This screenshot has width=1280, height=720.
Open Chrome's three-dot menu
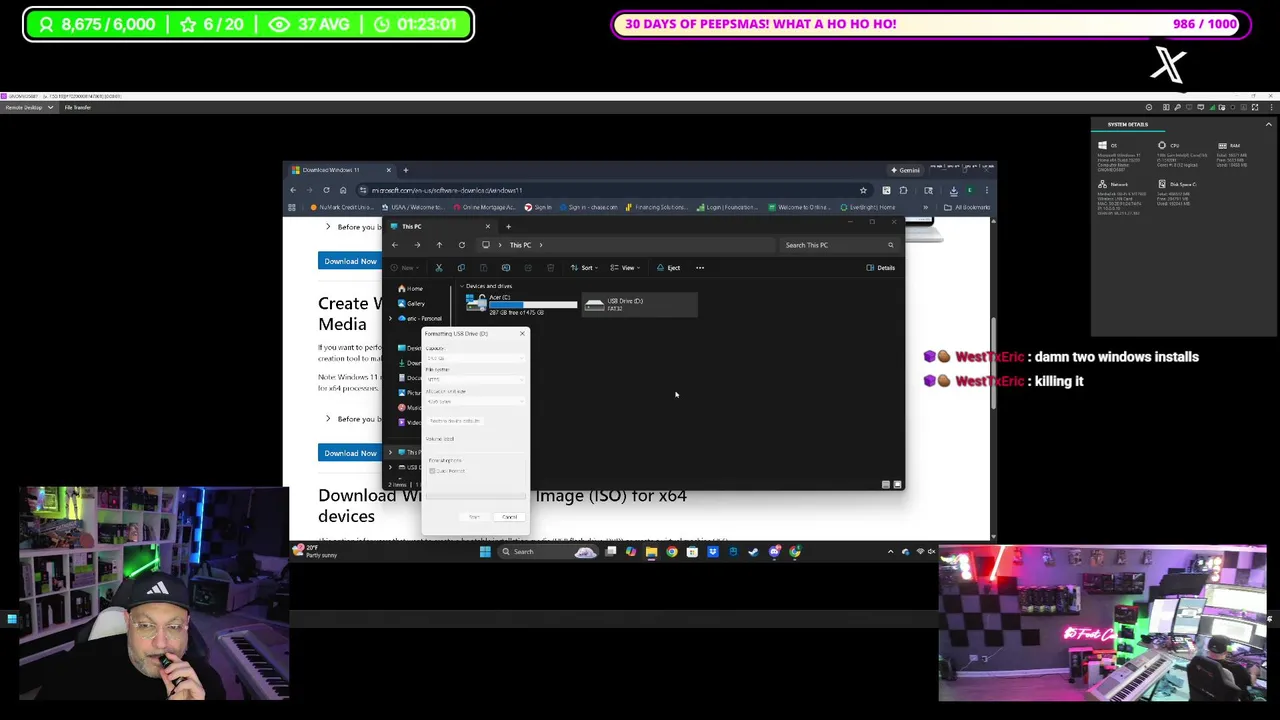[986, 190]
